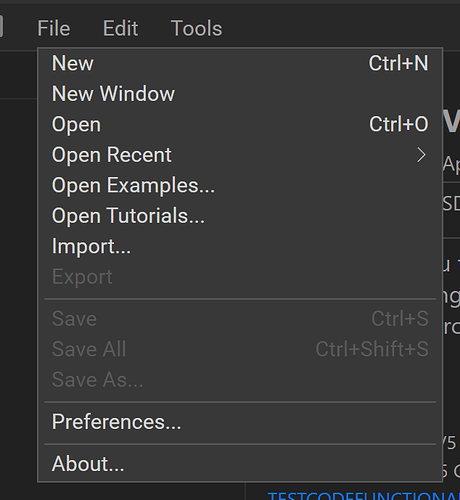
Task: Click the Open Recent chevron arrow
Action: (x=422, y=155)
